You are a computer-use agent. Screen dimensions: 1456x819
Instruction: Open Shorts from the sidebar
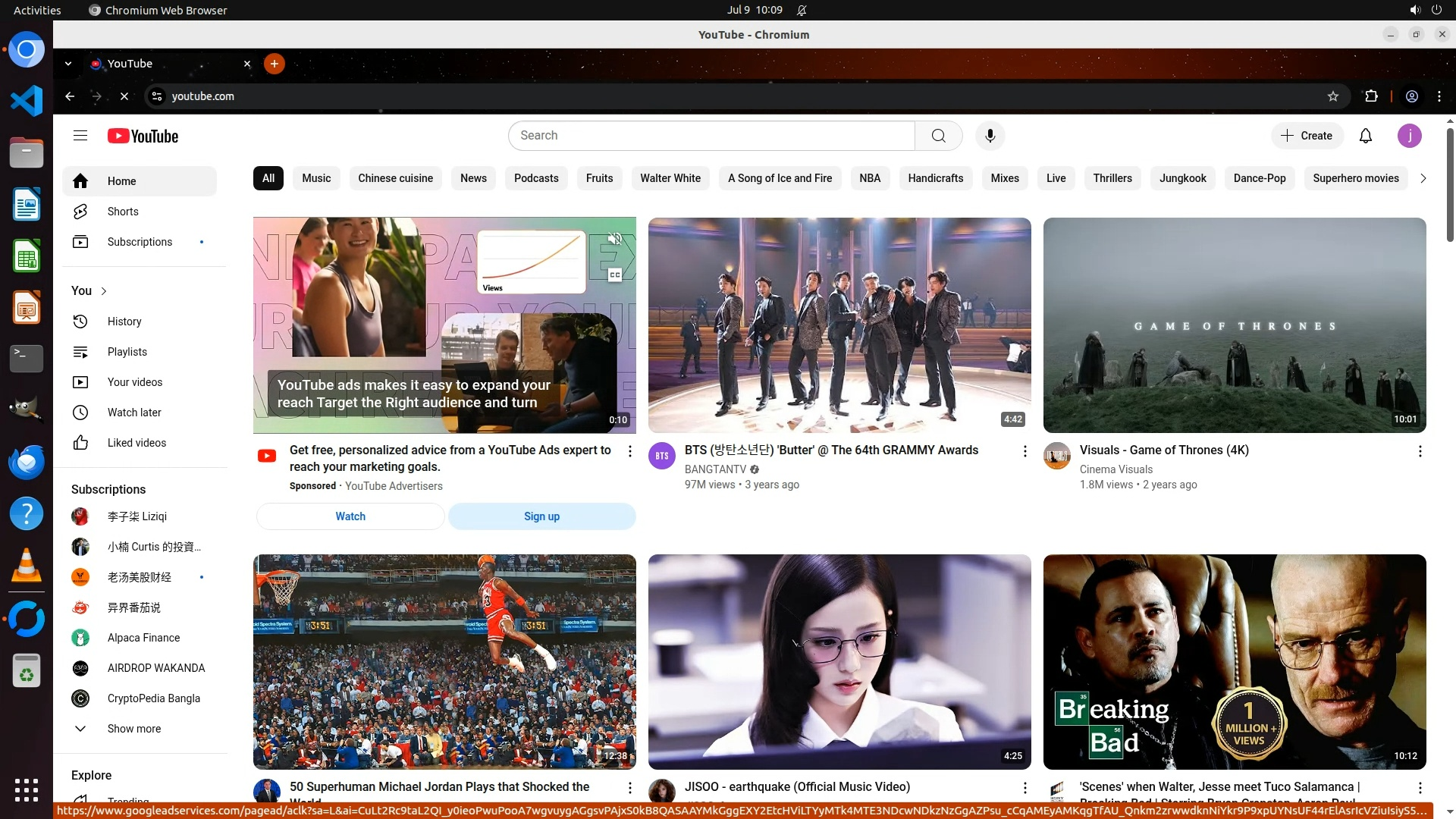click(122, 212)
